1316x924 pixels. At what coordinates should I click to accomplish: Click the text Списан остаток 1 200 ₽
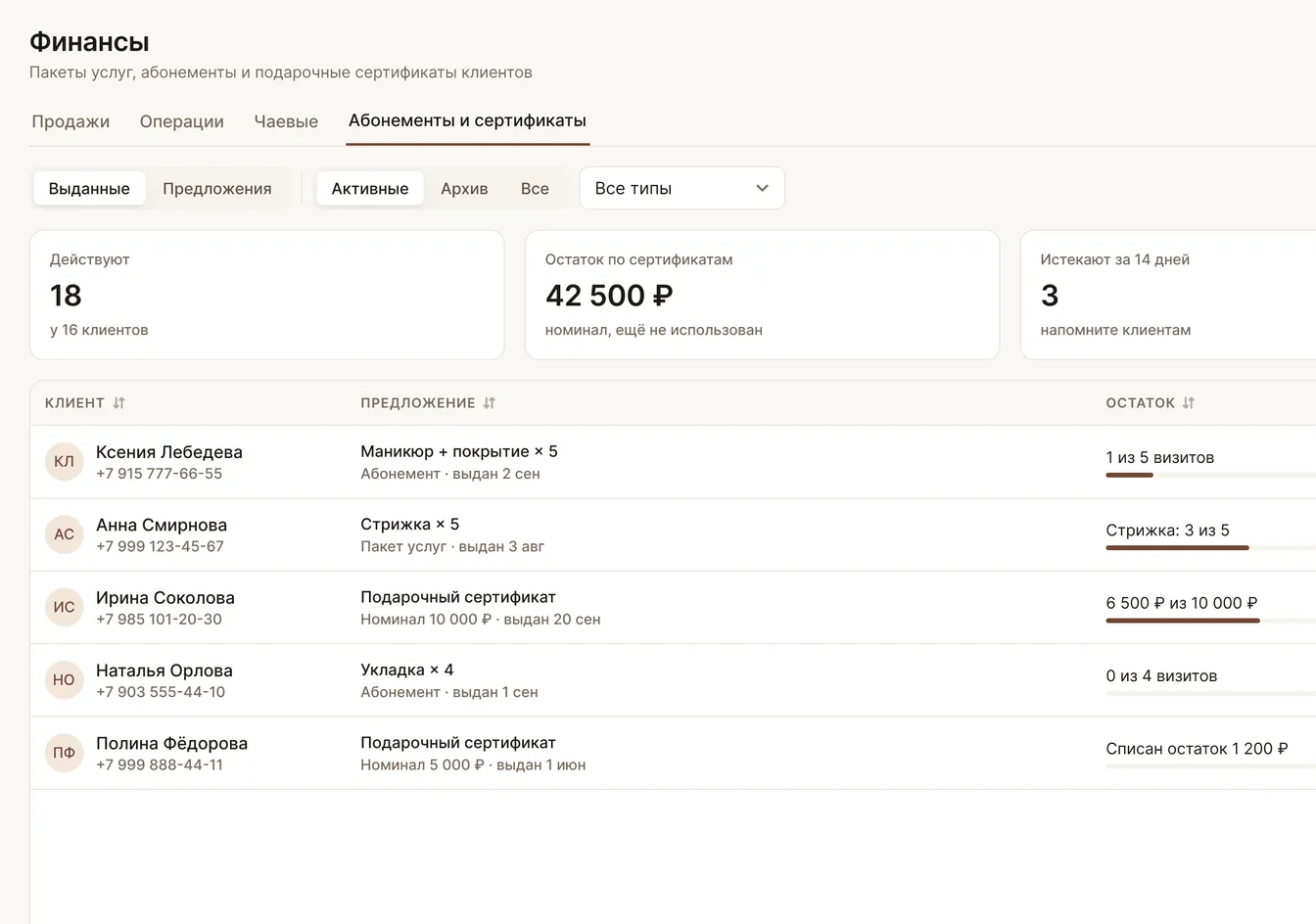tap(1197, 749)
